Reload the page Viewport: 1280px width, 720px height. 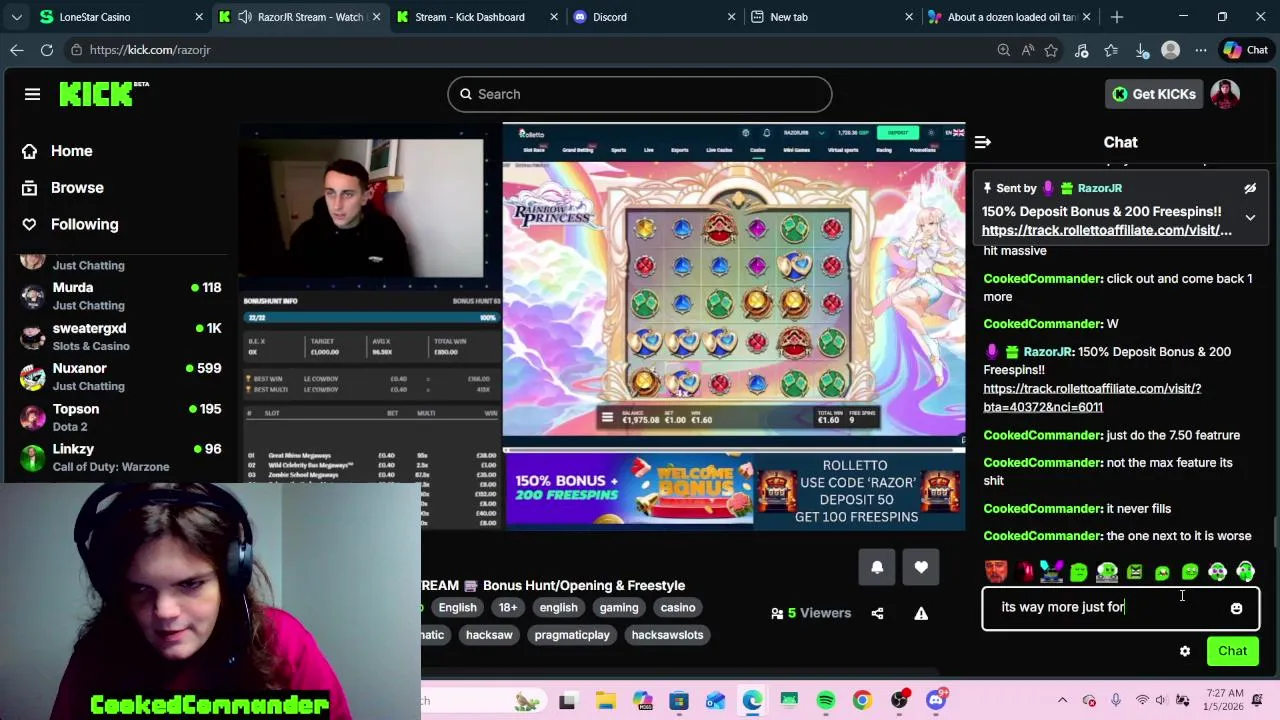pyautogui.click(x=47, y=50)
